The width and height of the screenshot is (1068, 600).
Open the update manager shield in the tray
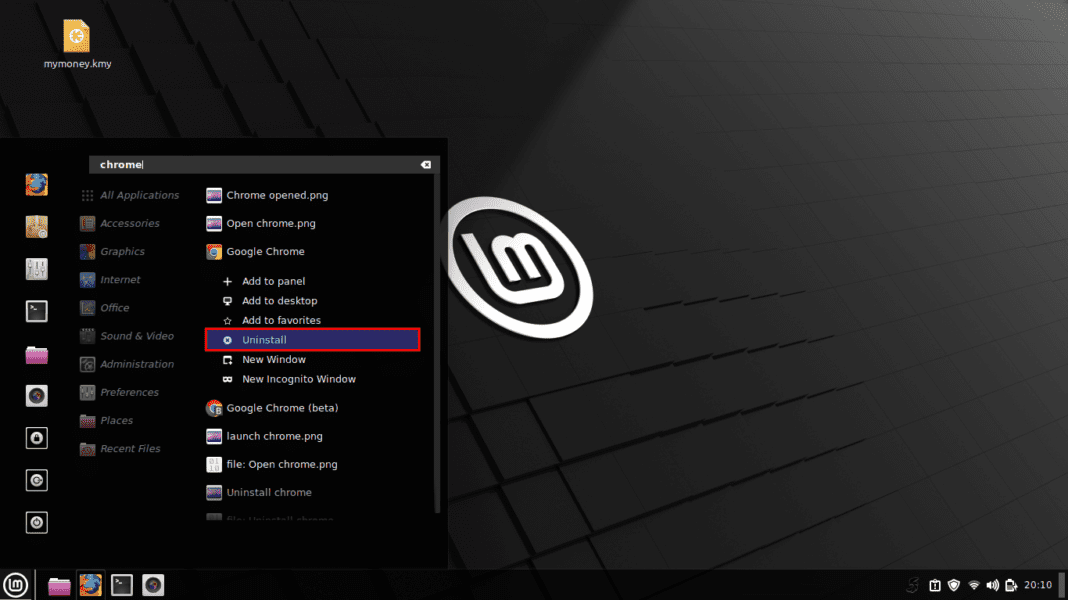point(953,585)
